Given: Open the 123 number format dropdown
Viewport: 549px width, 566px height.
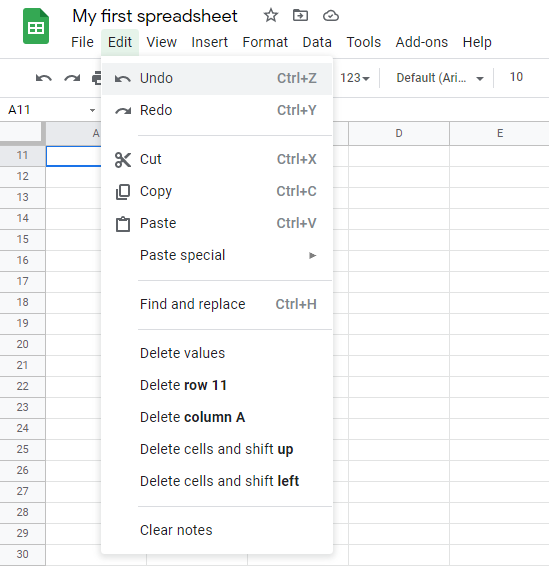Looking at the screenshot, I should pyautogui.click(x=354, y=78).
